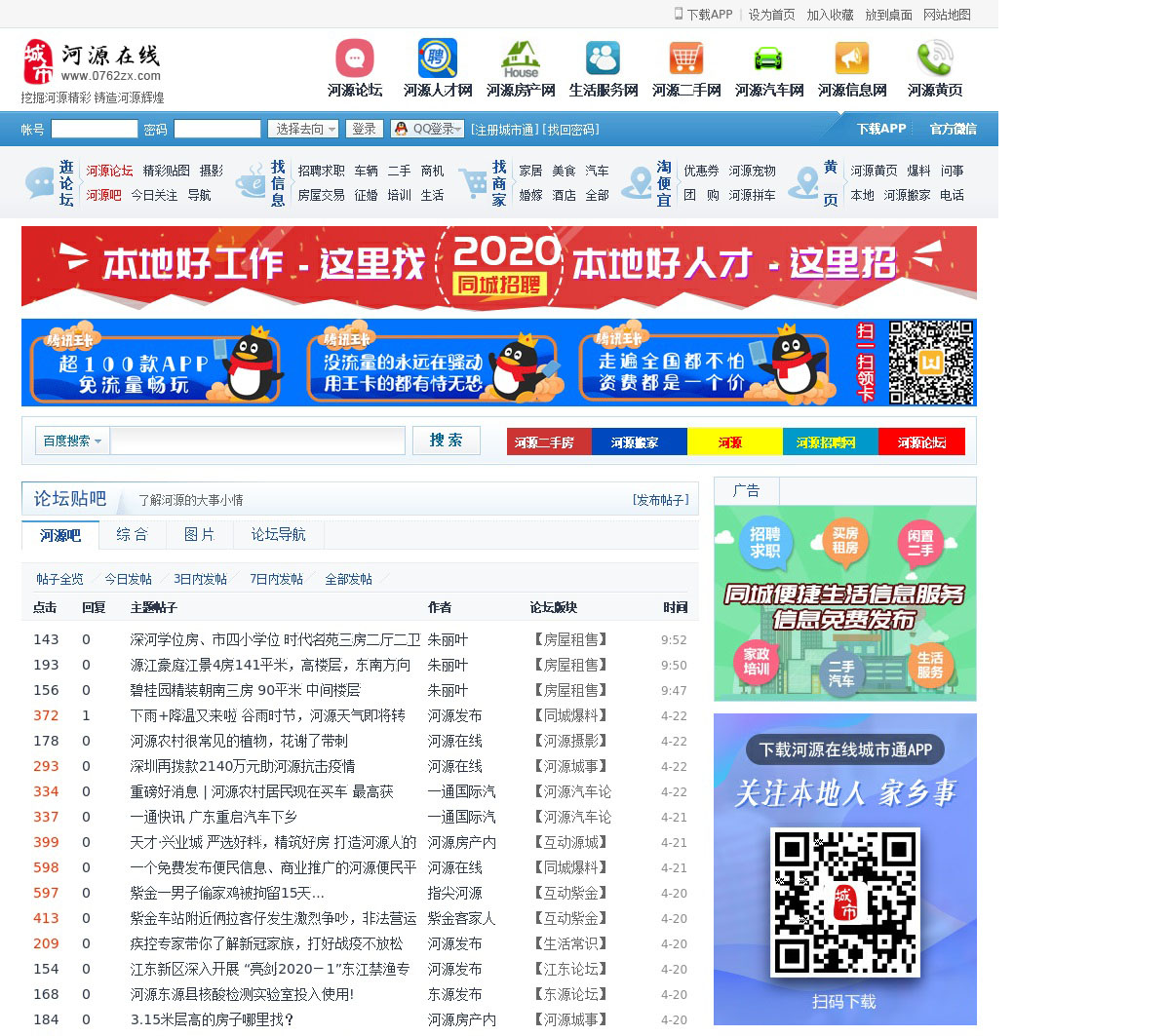Click the 发布帖子 link

(x=660, y=500)
